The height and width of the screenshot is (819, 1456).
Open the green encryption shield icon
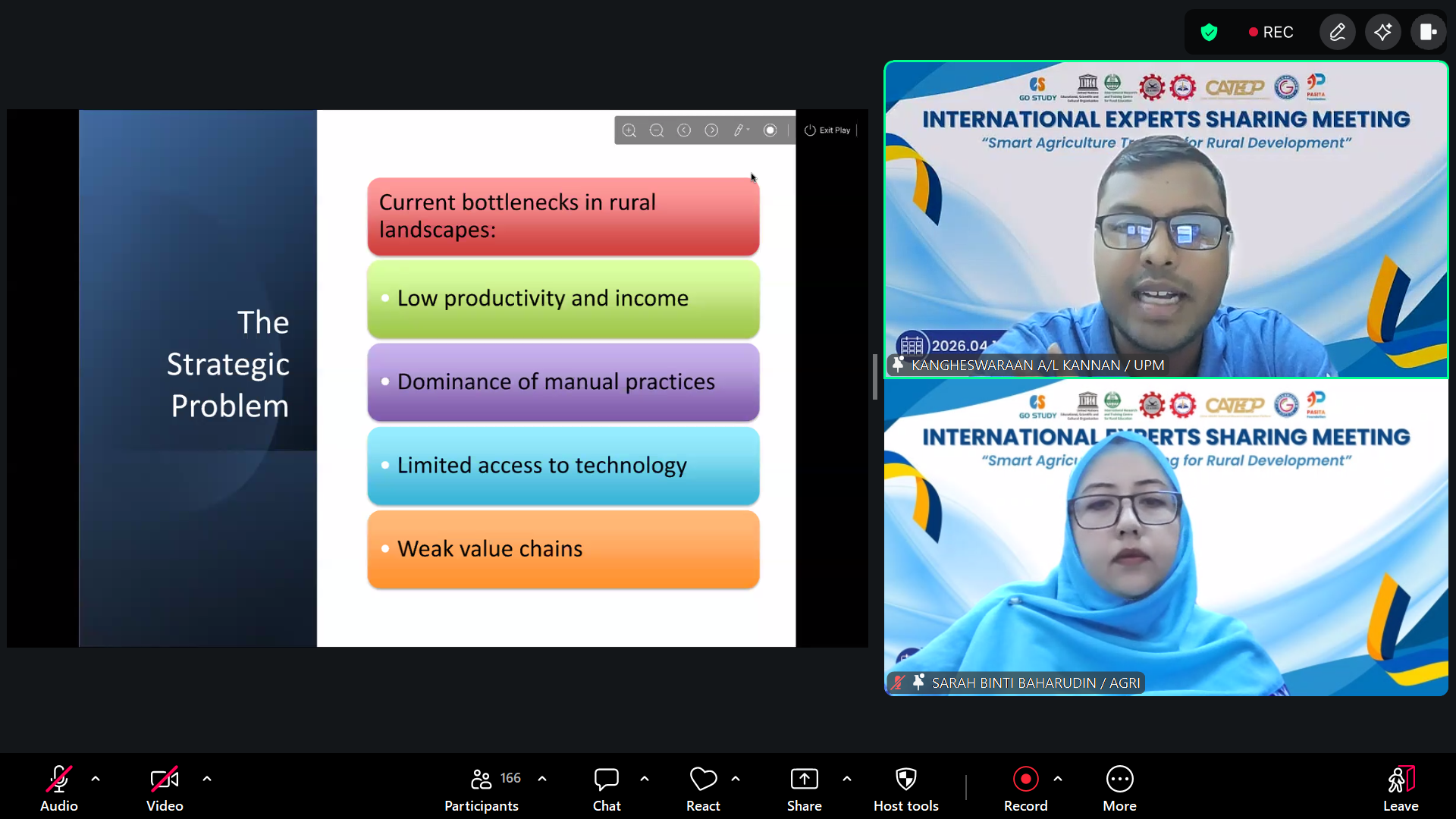pos(1209,33)
